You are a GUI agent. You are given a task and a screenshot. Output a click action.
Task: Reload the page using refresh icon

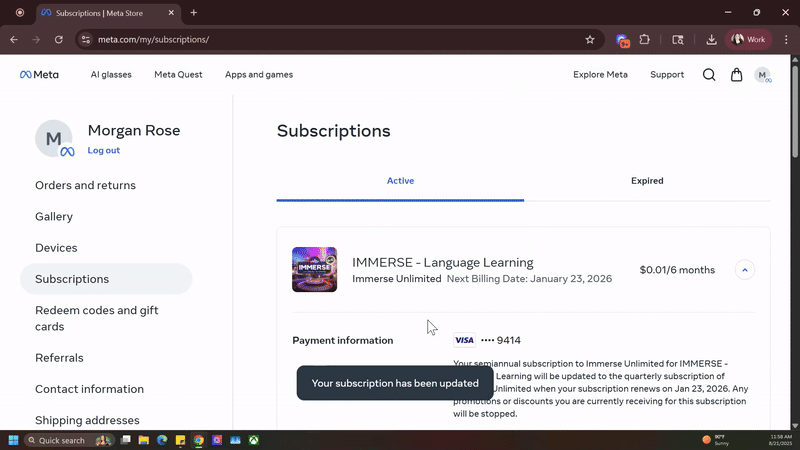point(59,40)
